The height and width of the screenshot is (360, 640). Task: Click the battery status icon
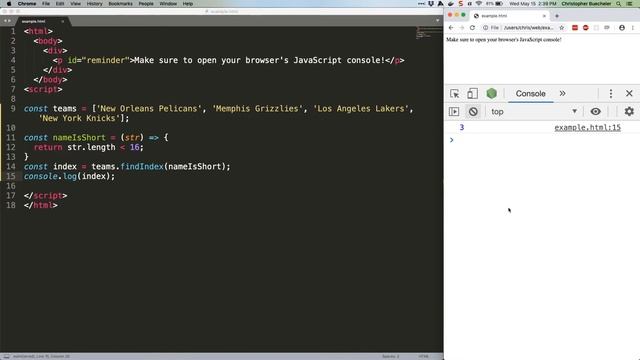pos(499,4)
